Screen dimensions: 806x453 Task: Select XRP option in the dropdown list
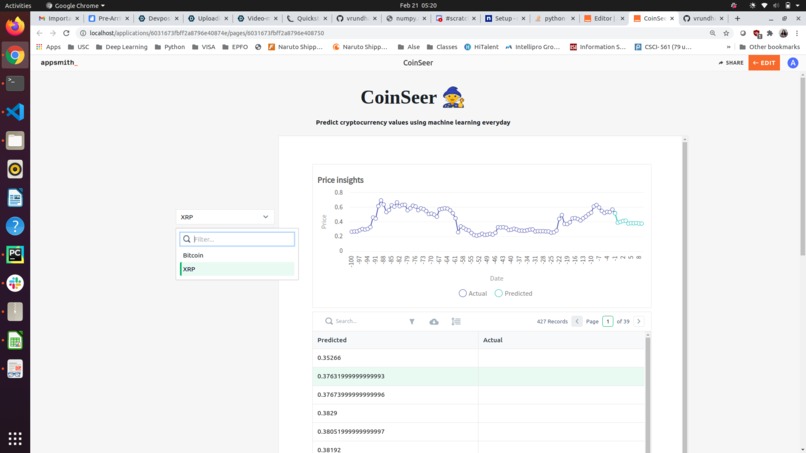(237, 269)
